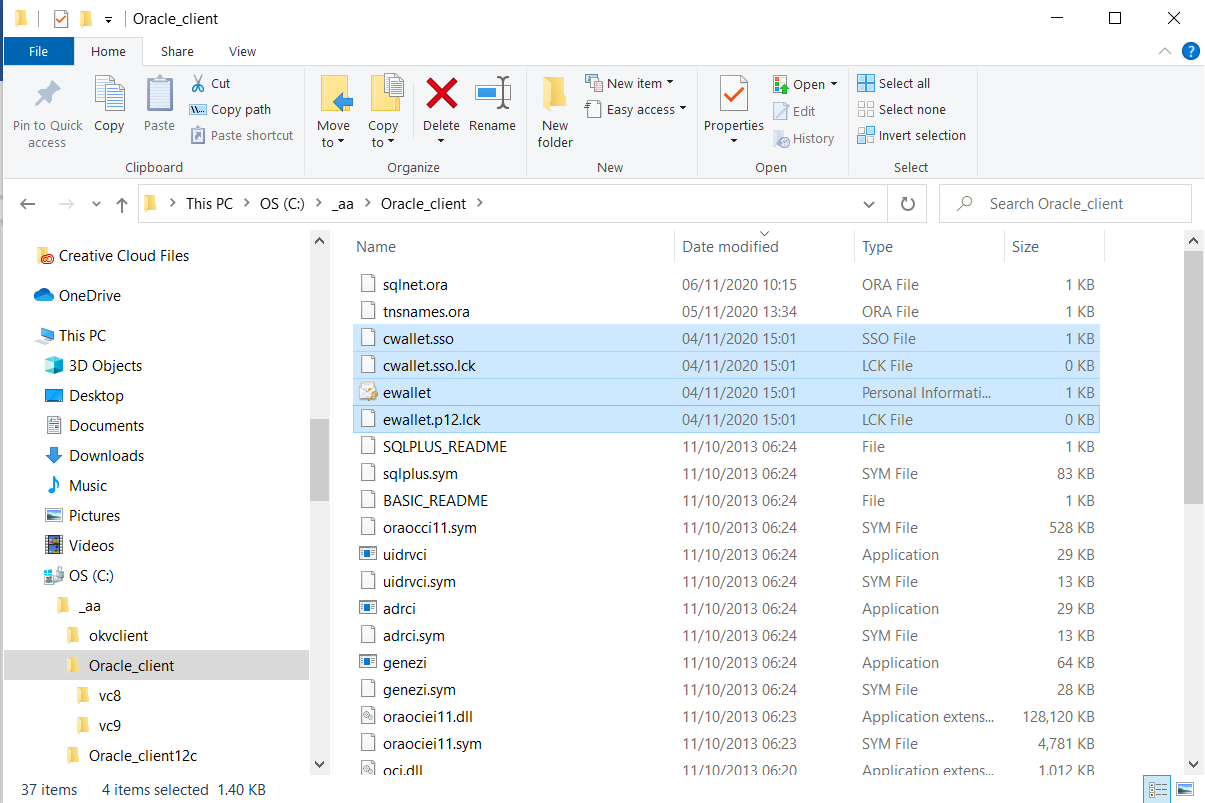Click Properties icon in Quick Access Toolbar
Screen dimensions: 1205x803
tap(61, 18)
